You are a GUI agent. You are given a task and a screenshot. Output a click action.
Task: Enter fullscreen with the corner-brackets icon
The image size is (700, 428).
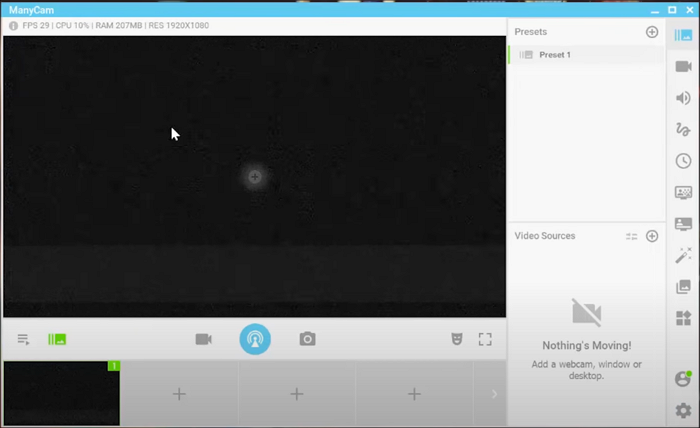click(485, 339)
